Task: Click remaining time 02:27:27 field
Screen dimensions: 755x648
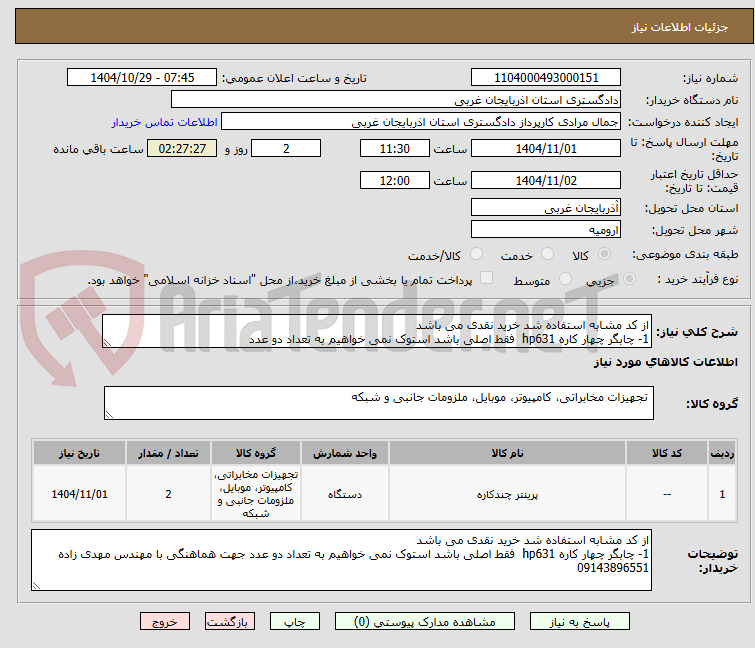Action: tap(182, 148)
